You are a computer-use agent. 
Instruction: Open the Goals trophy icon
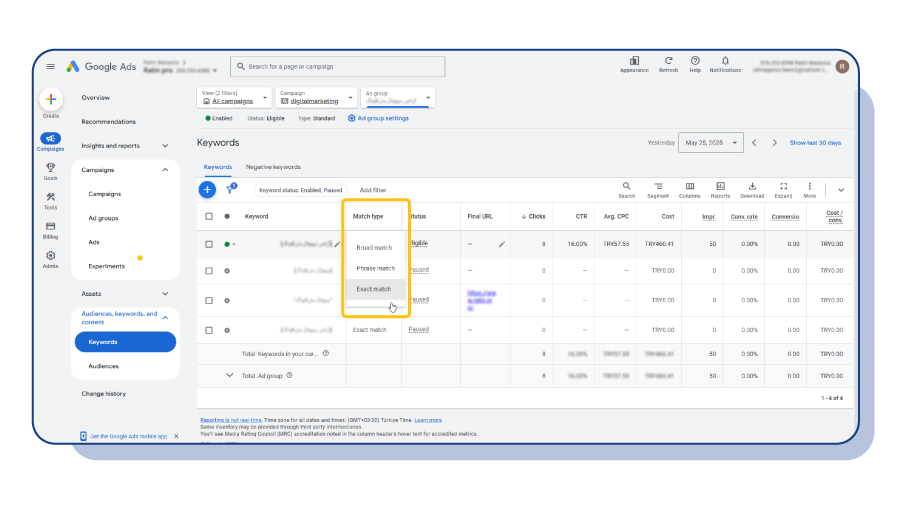[x=51, y=168]
